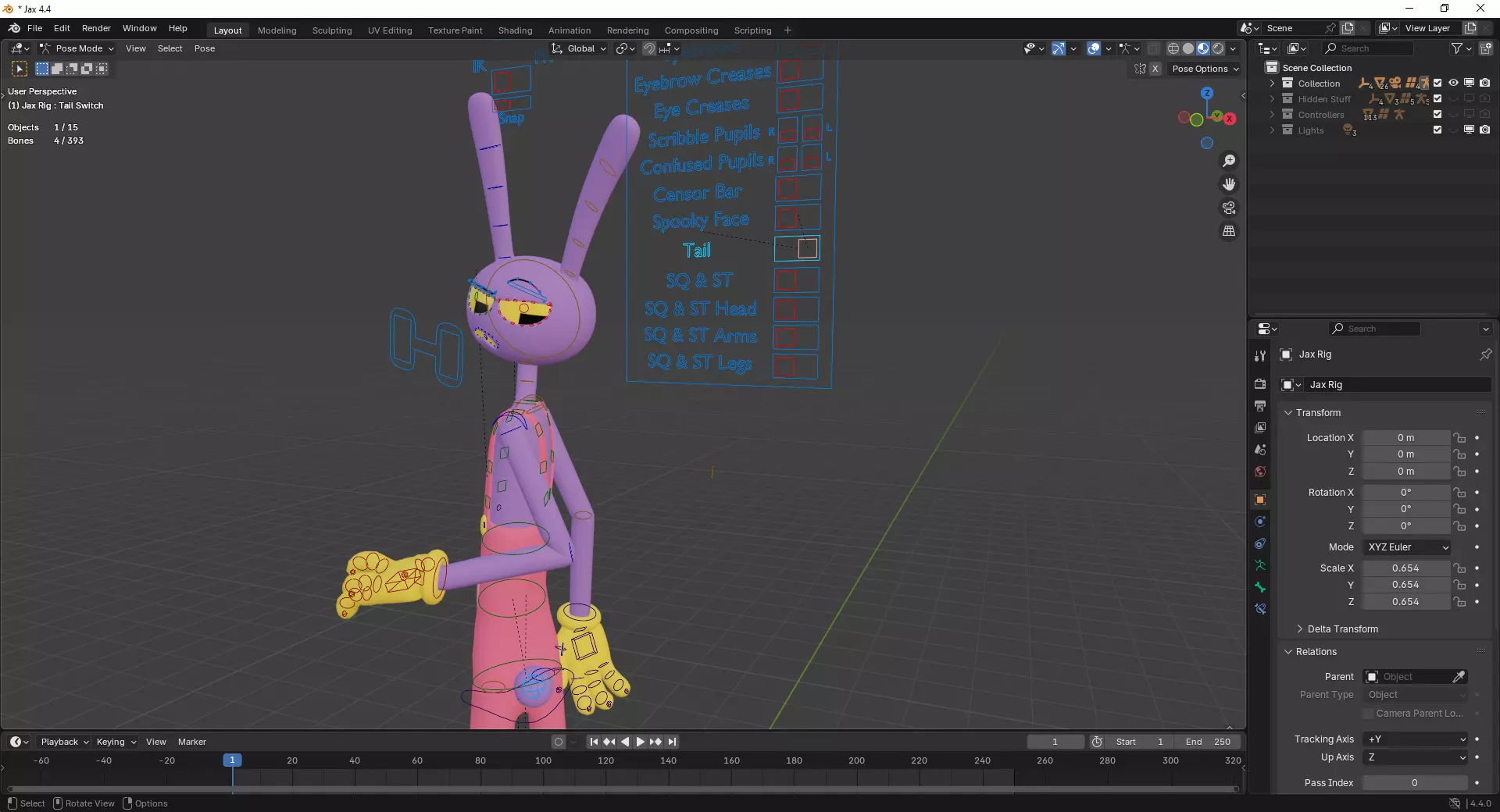Viewport: 1500px width, 812px height.
Task: Toggle the X-axis mirror pose button
Action: click(x=1155, y=69)
